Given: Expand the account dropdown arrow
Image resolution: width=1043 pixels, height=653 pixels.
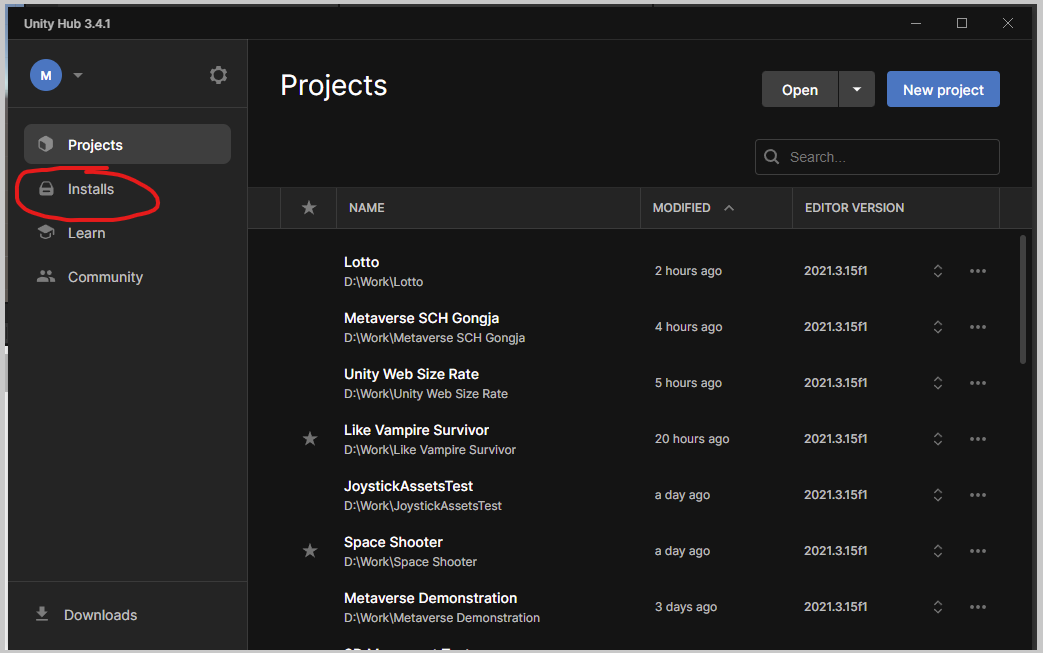Looking at the screenshot, I should [78, 75].
